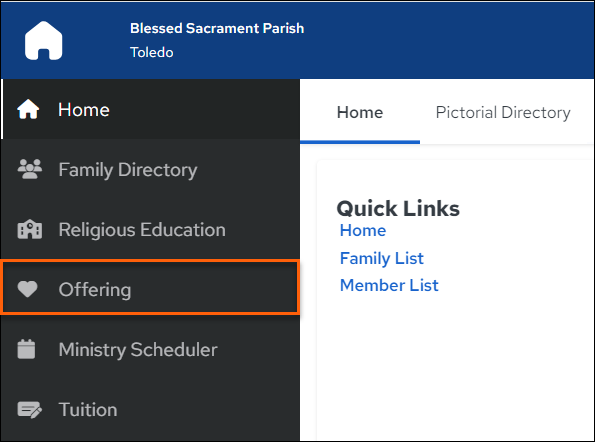Select the Offering menu item
Screen dimensions: 595x442
click(150, 287)
